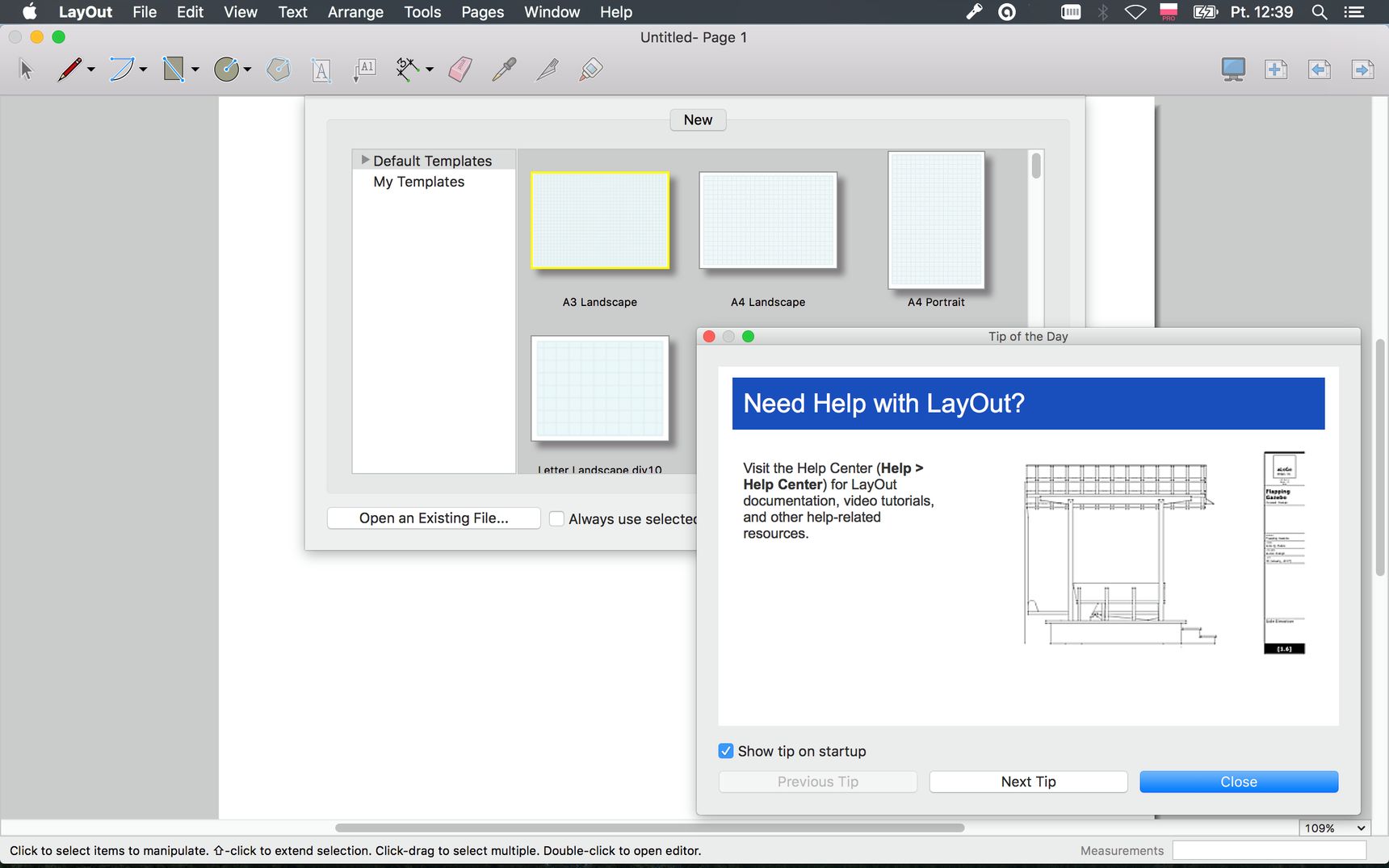Image resolution: width=1389 pixels, height=868 pixels.
Task: Open Notification Center list icon
Action: [x=1354, y=12]
